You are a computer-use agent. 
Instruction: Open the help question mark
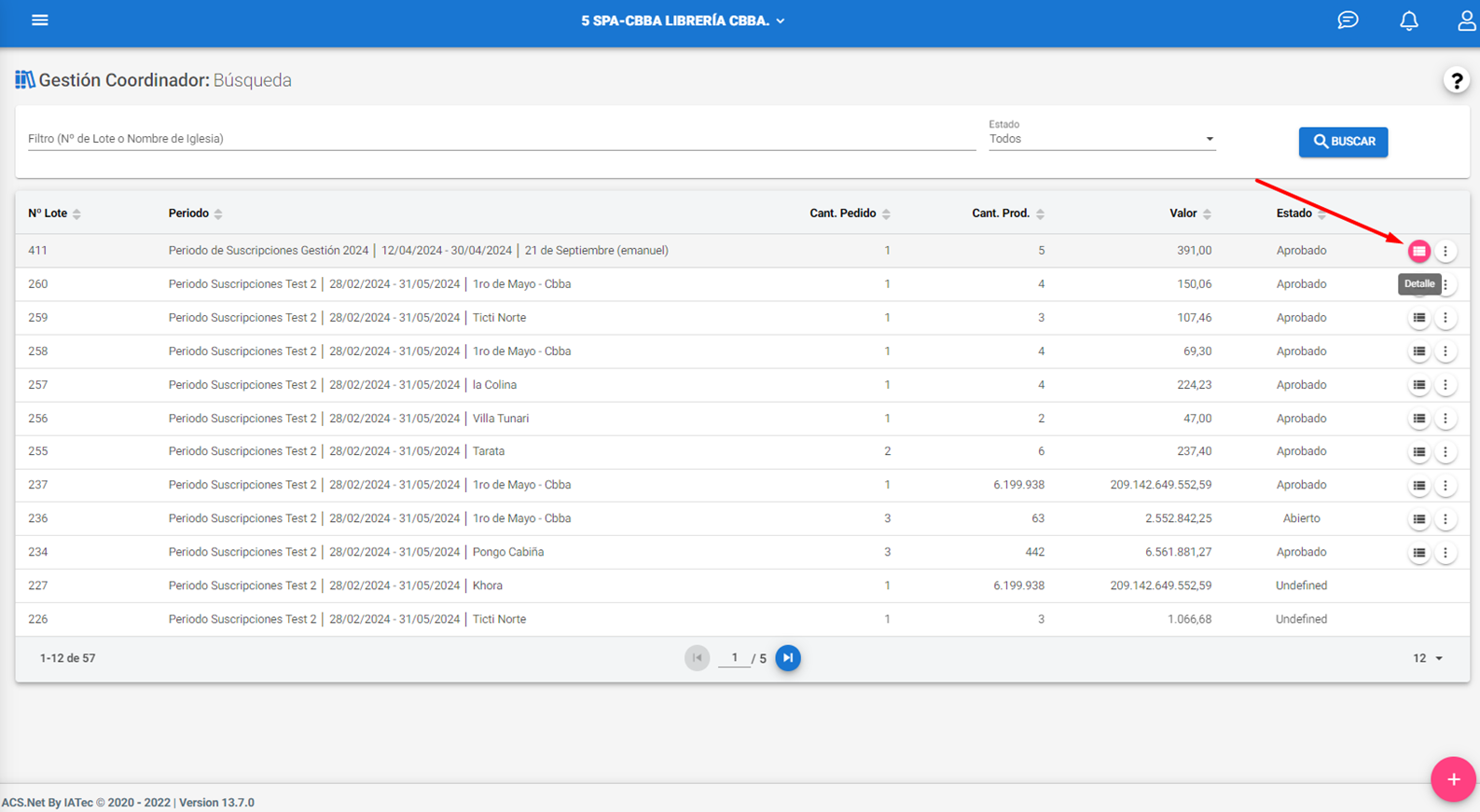[1456, 81]
